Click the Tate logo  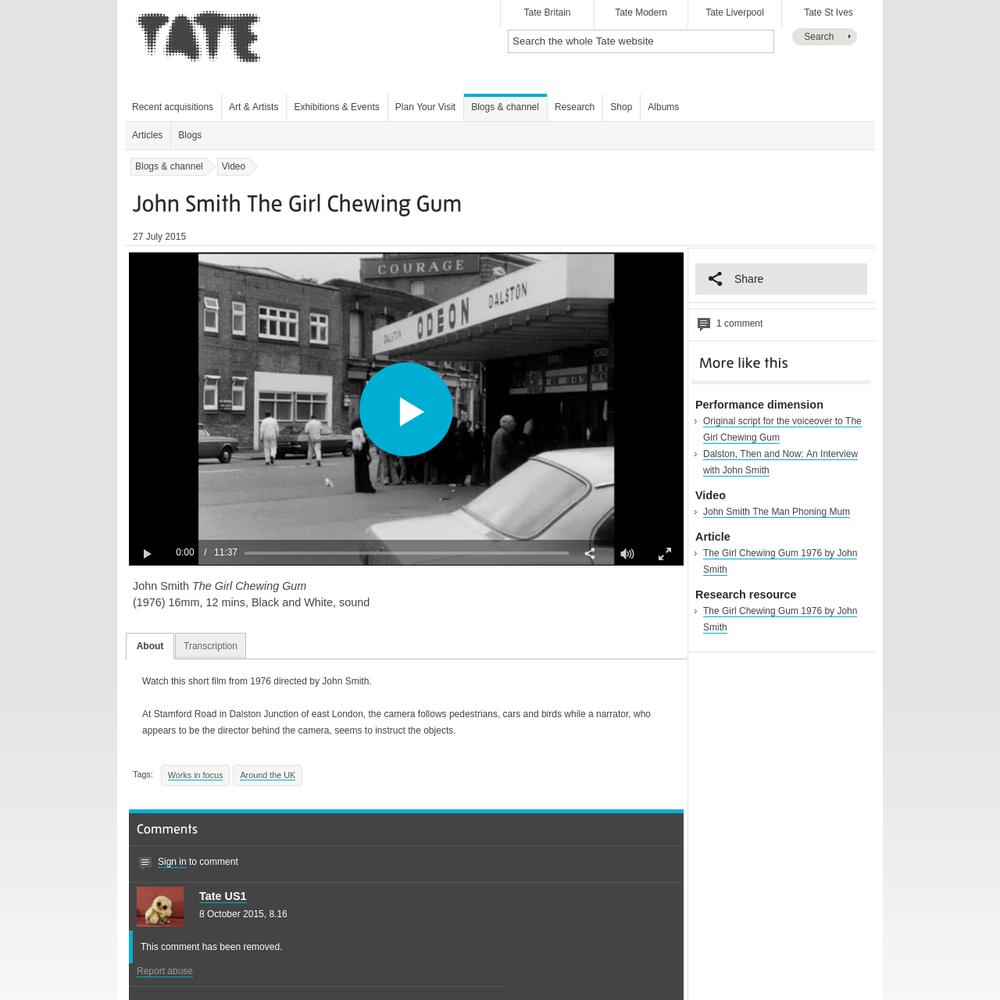(x=199, y=36)
